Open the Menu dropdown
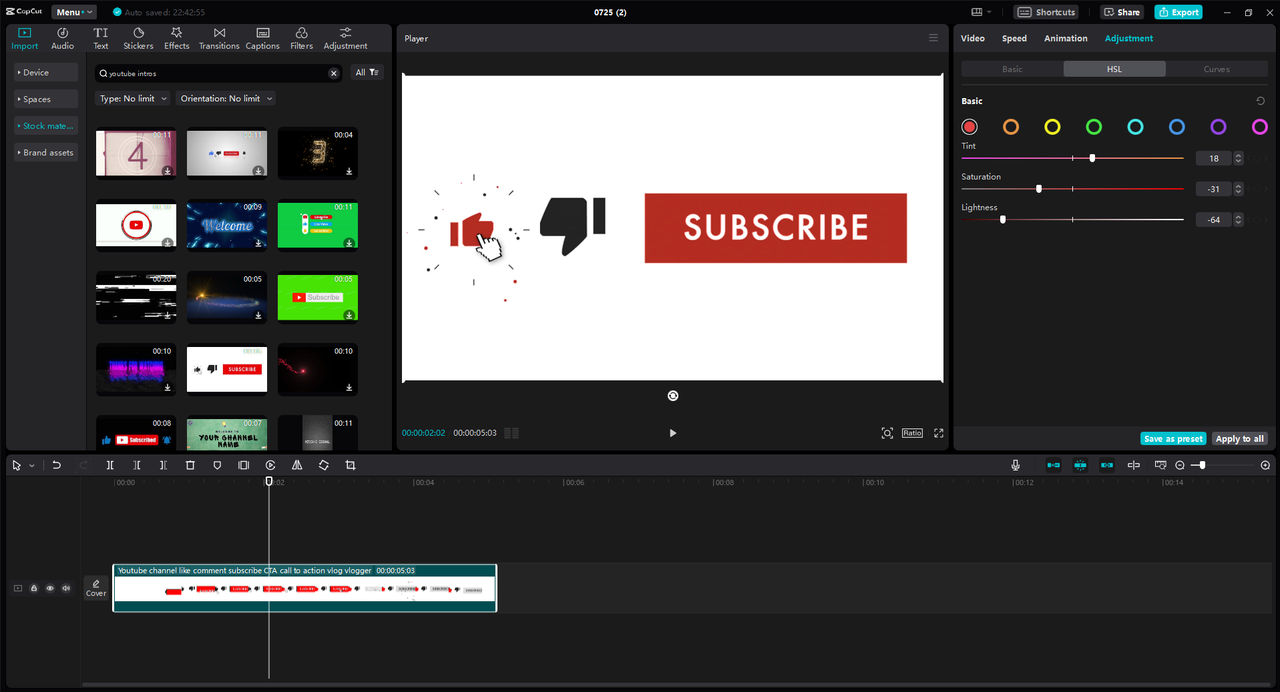Viewport: 1280px width, 692px height. tap(75, 12)
